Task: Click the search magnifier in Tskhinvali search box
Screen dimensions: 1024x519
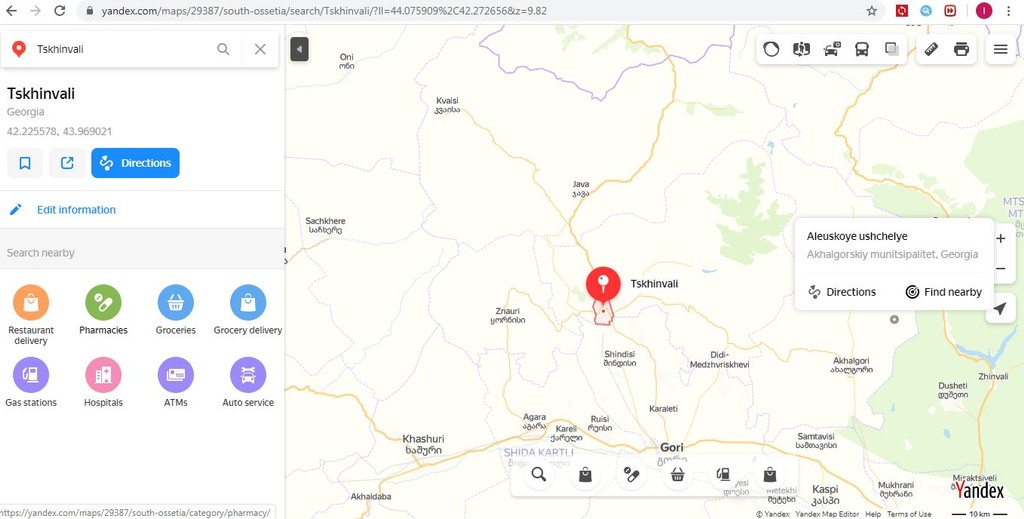Action: coord(223,49)
